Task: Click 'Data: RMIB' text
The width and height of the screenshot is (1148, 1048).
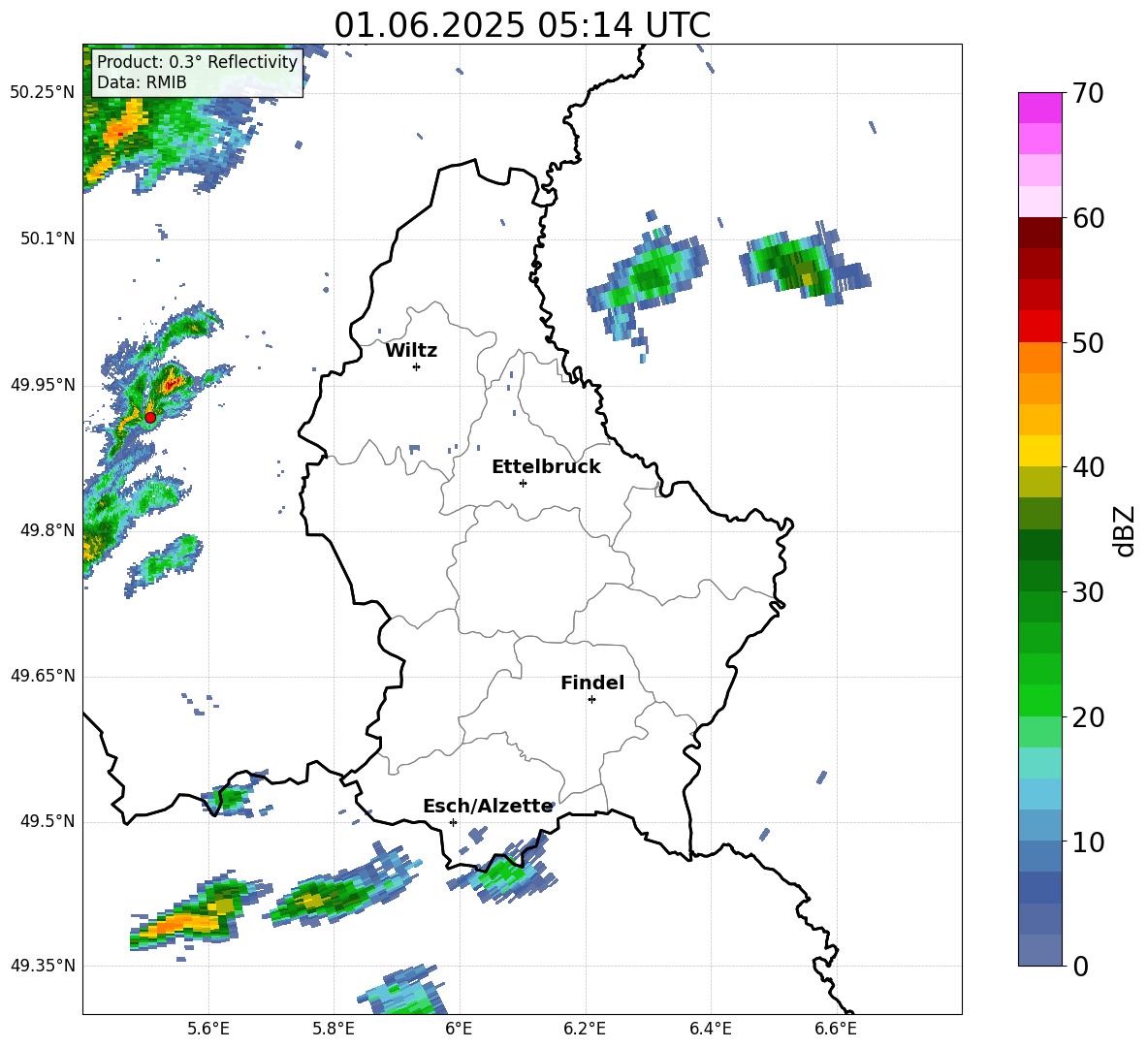Action: [142, 82]
